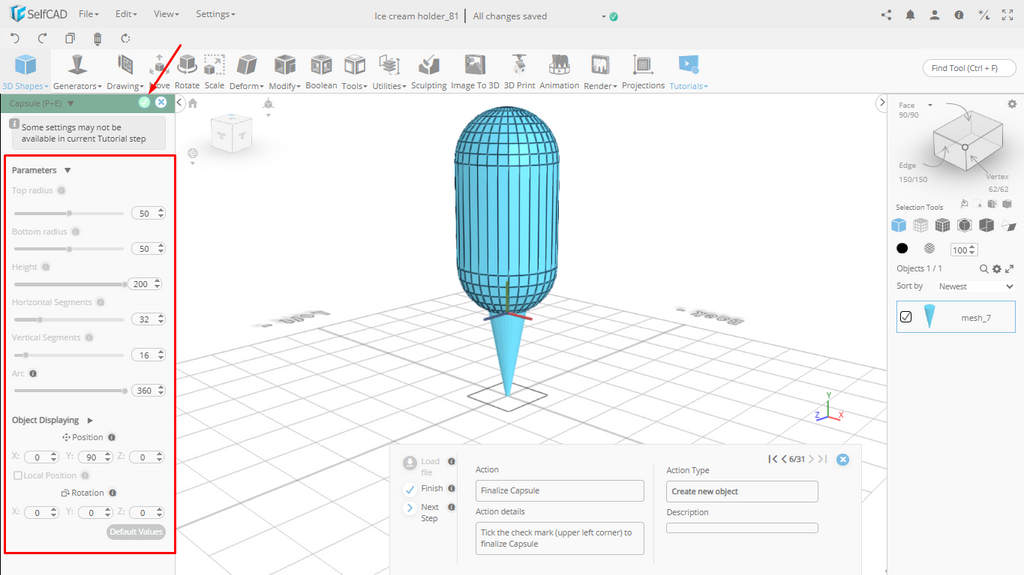Open the Settings menu
1024x575 pixels.
click(216, 14)
